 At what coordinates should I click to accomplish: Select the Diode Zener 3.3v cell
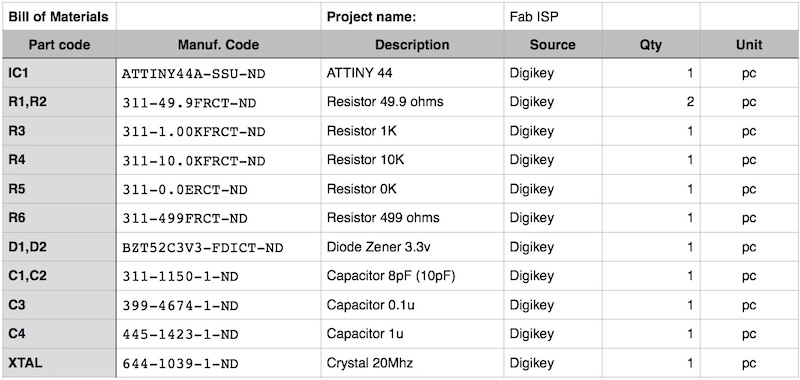click(x=412, y=247)
